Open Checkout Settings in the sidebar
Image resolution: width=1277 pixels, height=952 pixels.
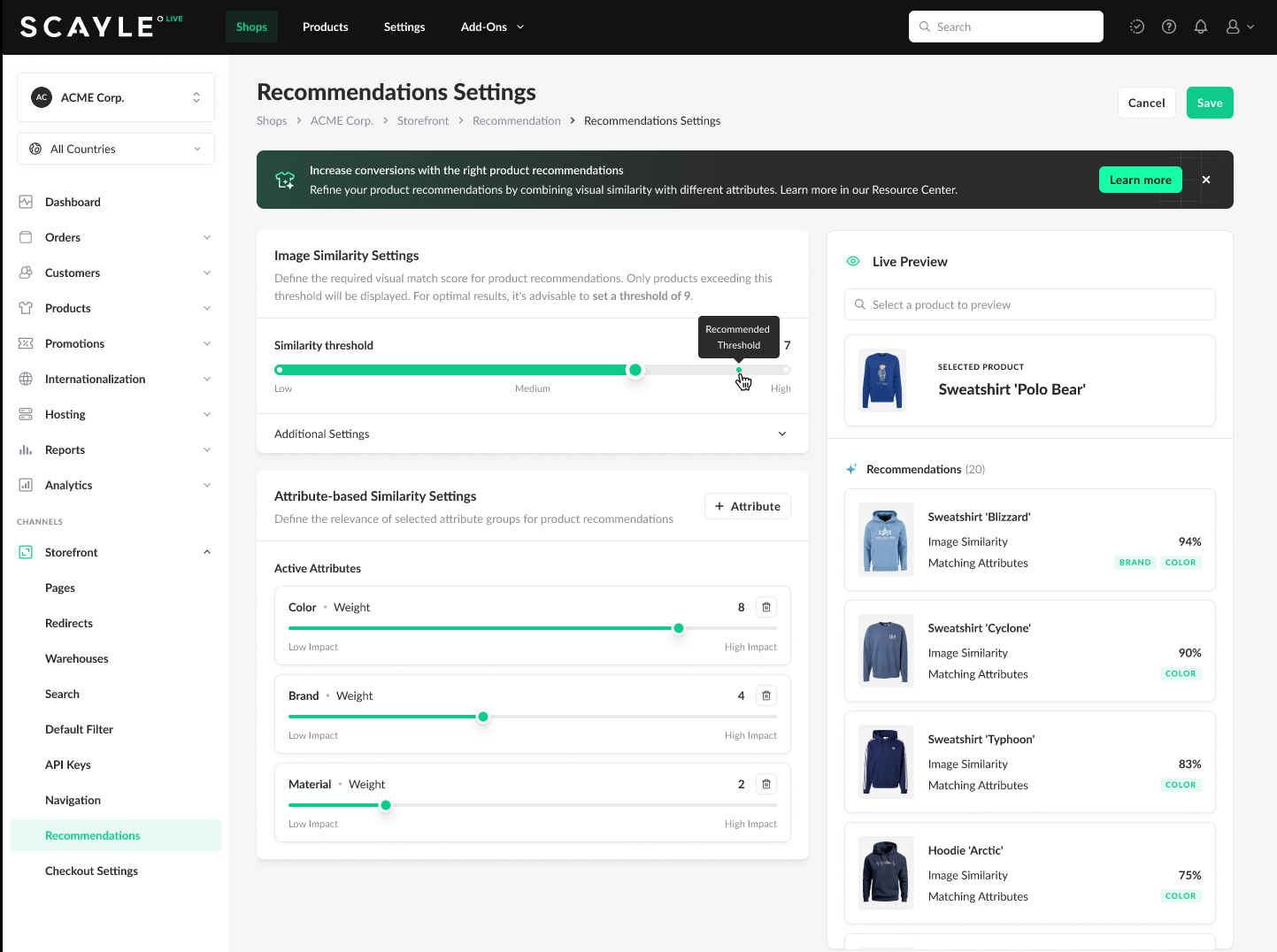point(91,871)
